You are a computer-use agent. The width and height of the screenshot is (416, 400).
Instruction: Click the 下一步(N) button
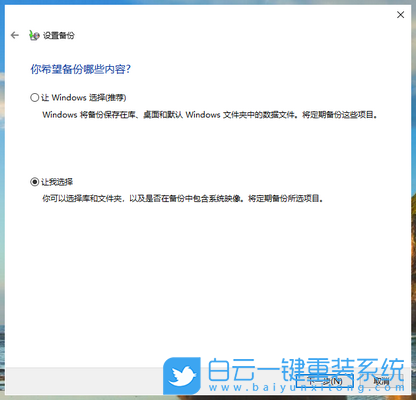click(325, 381)
